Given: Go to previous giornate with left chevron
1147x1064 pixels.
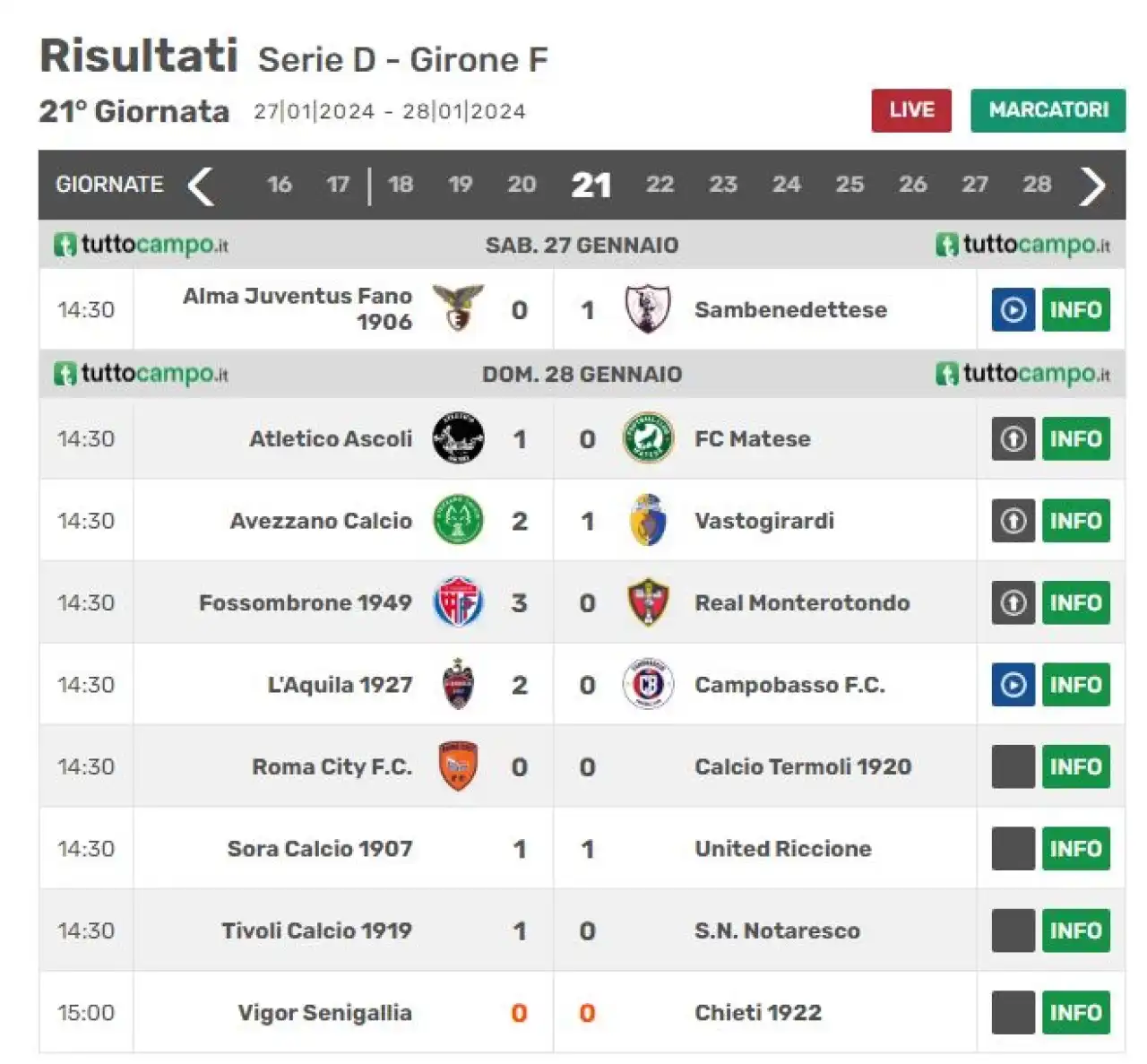Looking at the screenshot, I should 201,186.
